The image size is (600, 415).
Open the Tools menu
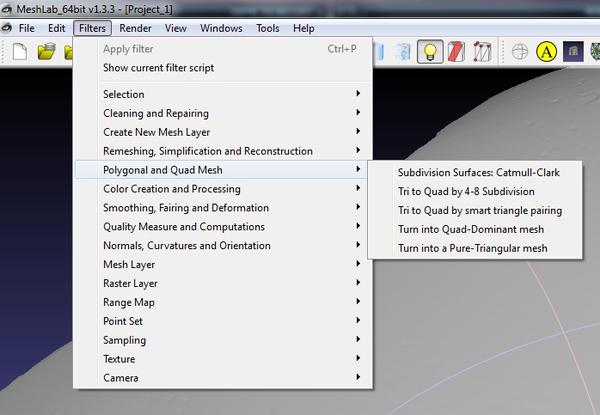pos(268,28)
